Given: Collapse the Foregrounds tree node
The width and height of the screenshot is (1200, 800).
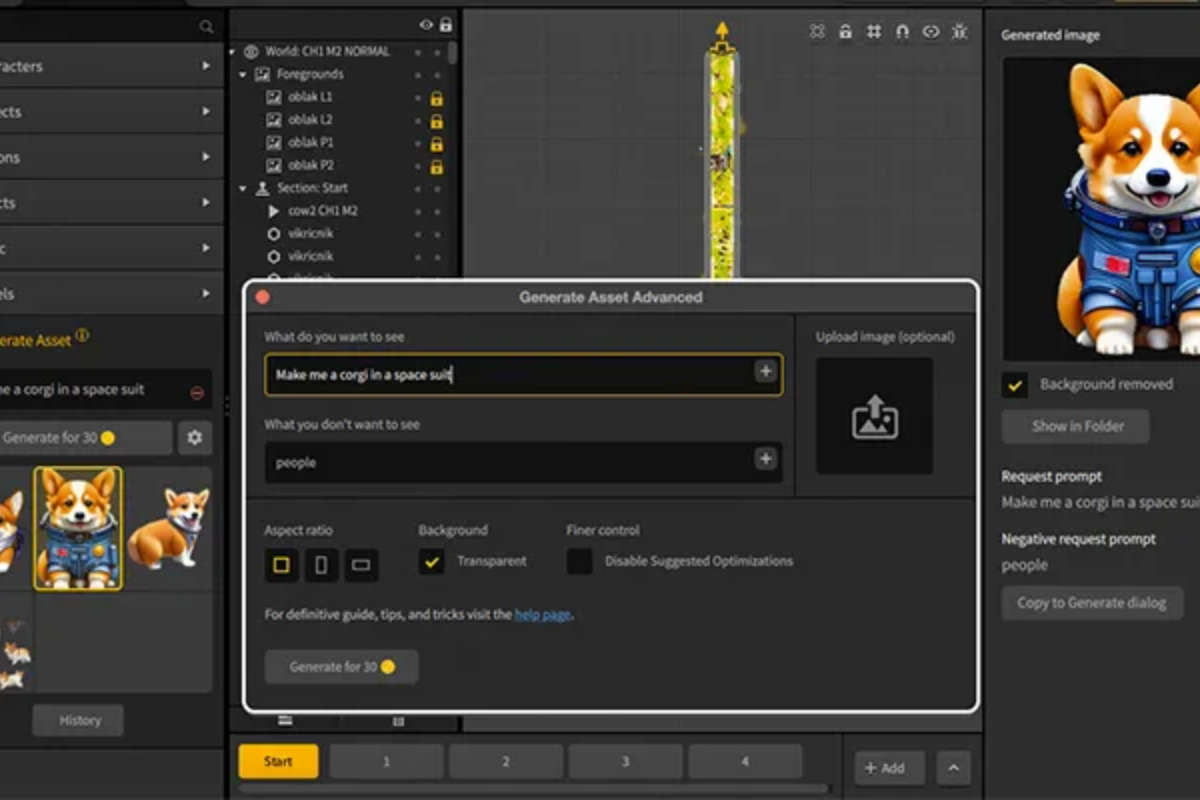Looking at the screenshot, I should click(243, 74).
